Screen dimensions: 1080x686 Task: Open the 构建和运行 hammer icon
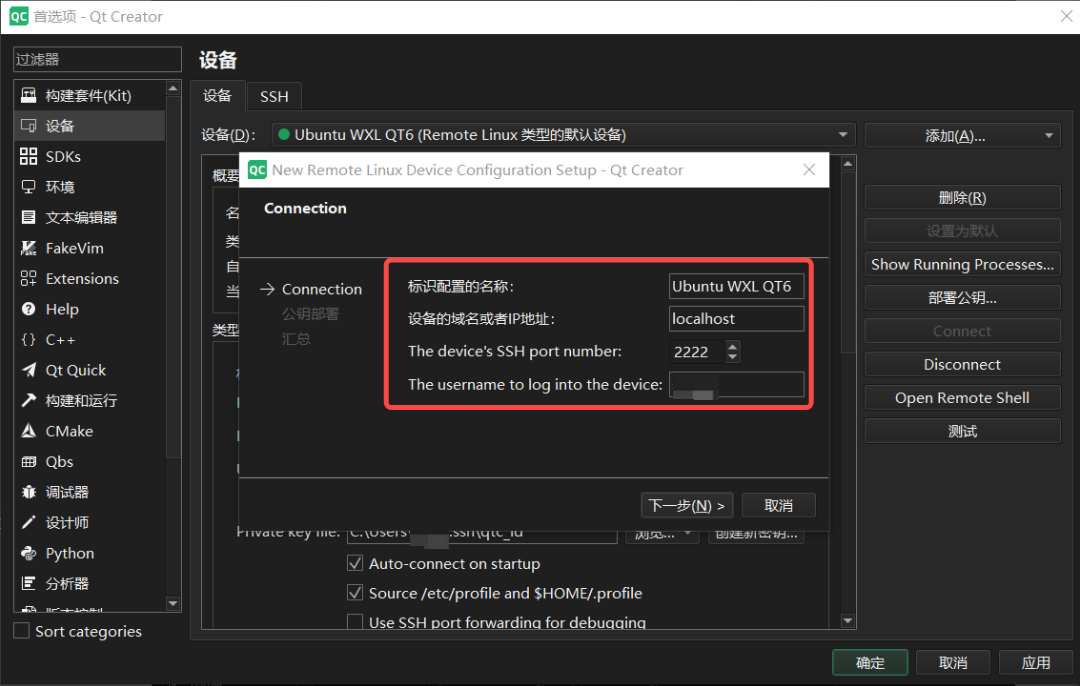click(x=28, y=400)
